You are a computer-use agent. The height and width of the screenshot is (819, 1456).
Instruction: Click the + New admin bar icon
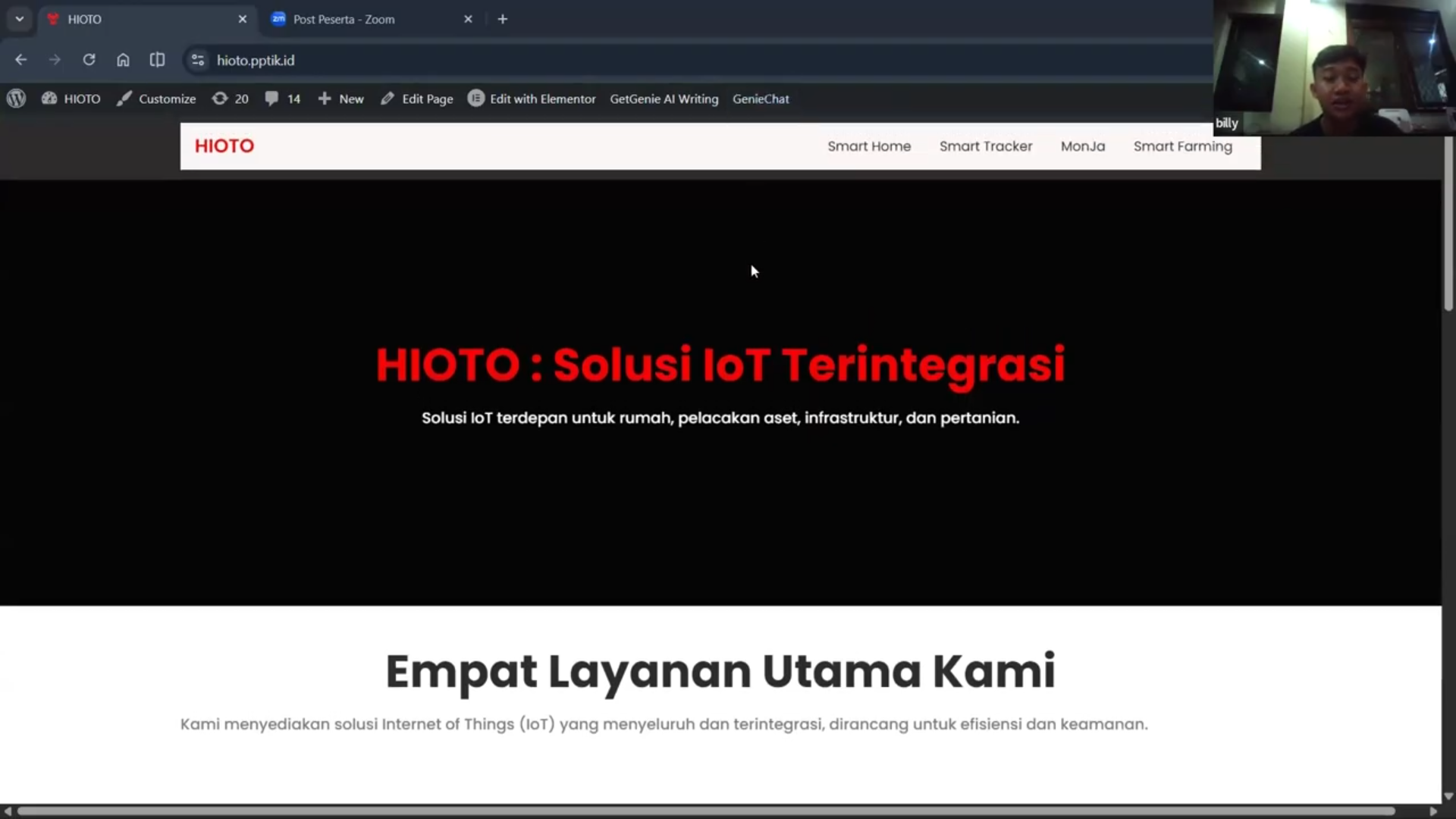(x=325, y=99)
